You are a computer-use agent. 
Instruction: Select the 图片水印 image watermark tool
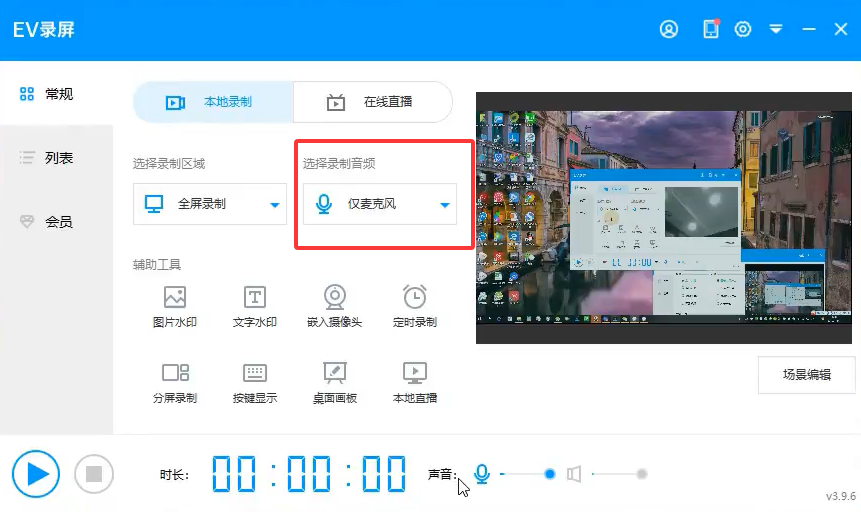click(175, 307)
